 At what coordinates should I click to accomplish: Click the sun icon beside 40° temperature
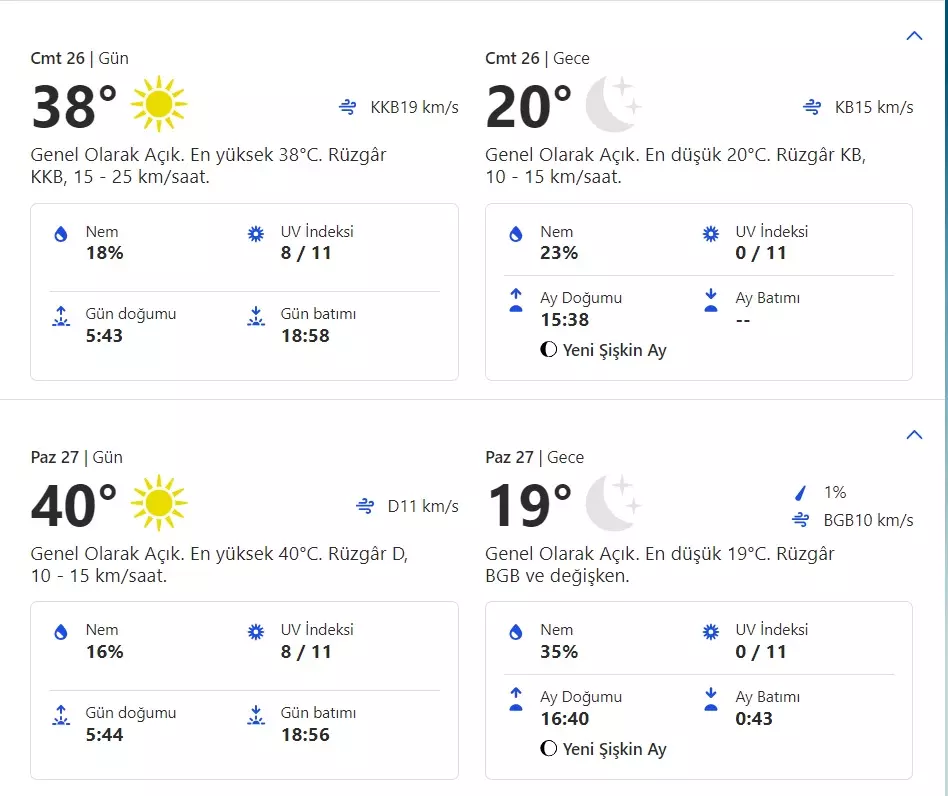(159, 503)
